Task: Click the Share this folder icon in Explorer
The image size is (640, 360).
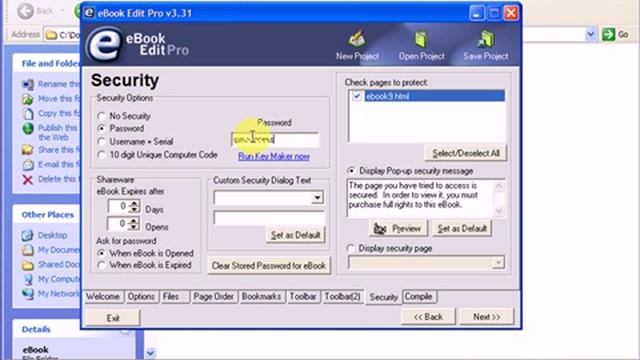Action: (27, 150)
